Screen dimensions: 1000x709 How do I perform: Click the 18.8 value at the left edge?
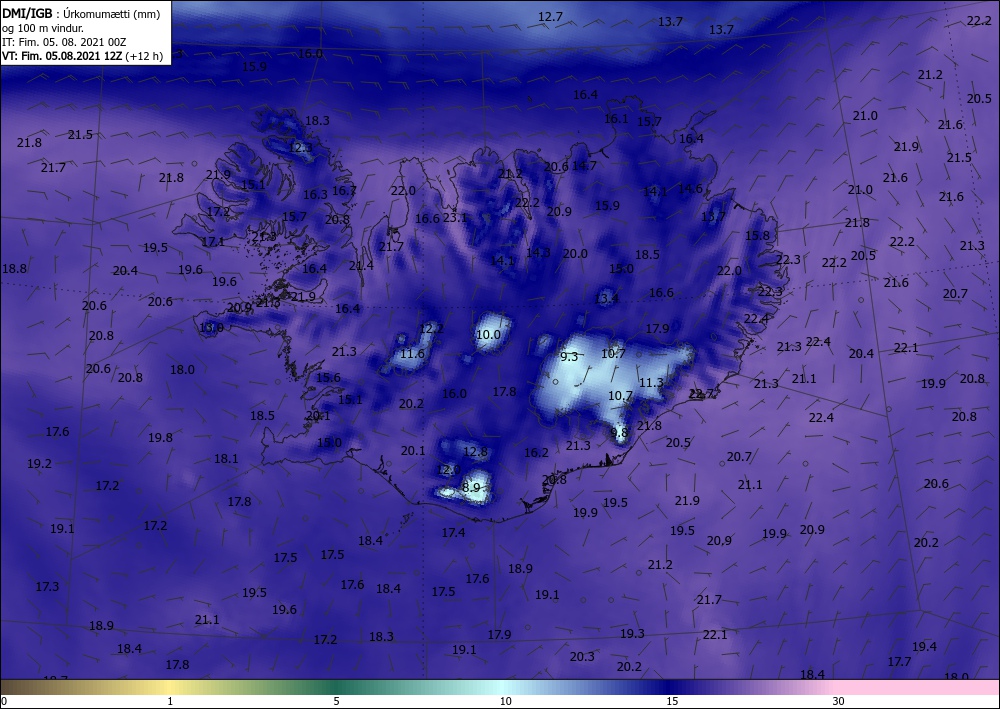(15, 268)
